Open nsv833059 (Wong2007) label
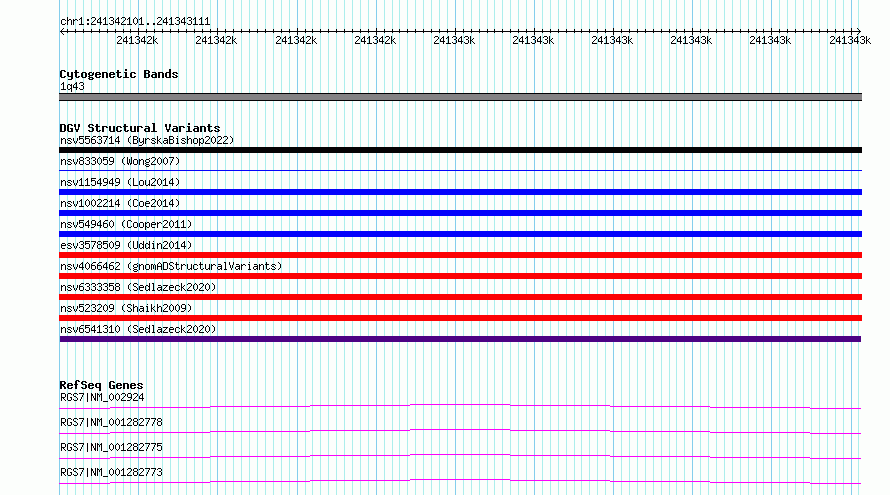Screen dimensions: 890x495 (120, 161)
